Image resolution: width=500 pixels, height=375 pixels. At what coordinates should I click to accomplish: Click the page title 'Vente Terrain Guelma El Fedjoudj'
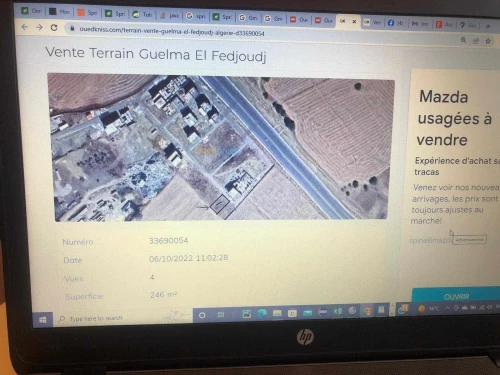point(156,54)
